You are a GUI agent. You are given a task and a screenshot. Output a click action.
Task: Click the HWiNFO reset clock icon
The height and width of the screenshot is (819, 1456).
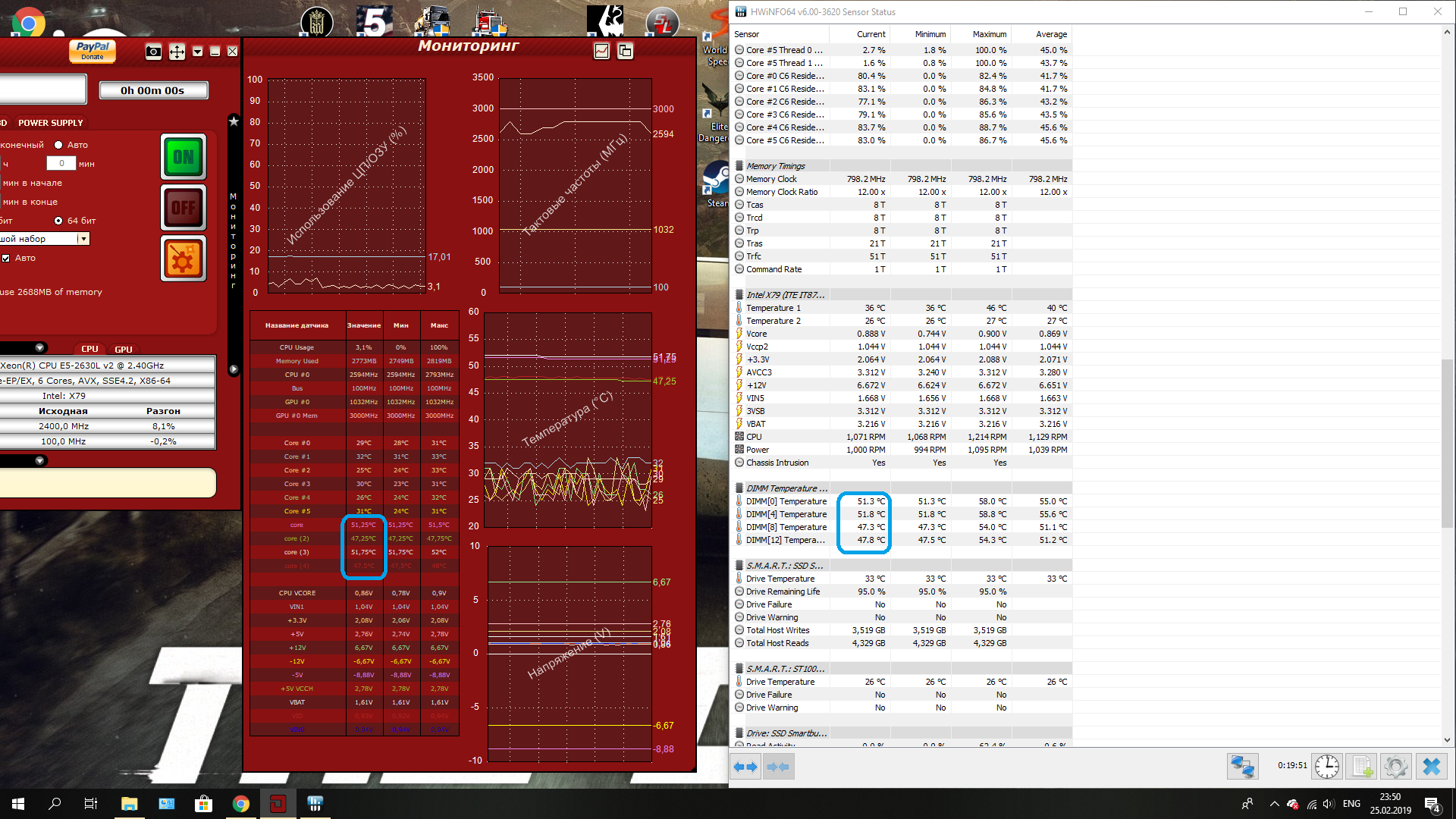1327,767
